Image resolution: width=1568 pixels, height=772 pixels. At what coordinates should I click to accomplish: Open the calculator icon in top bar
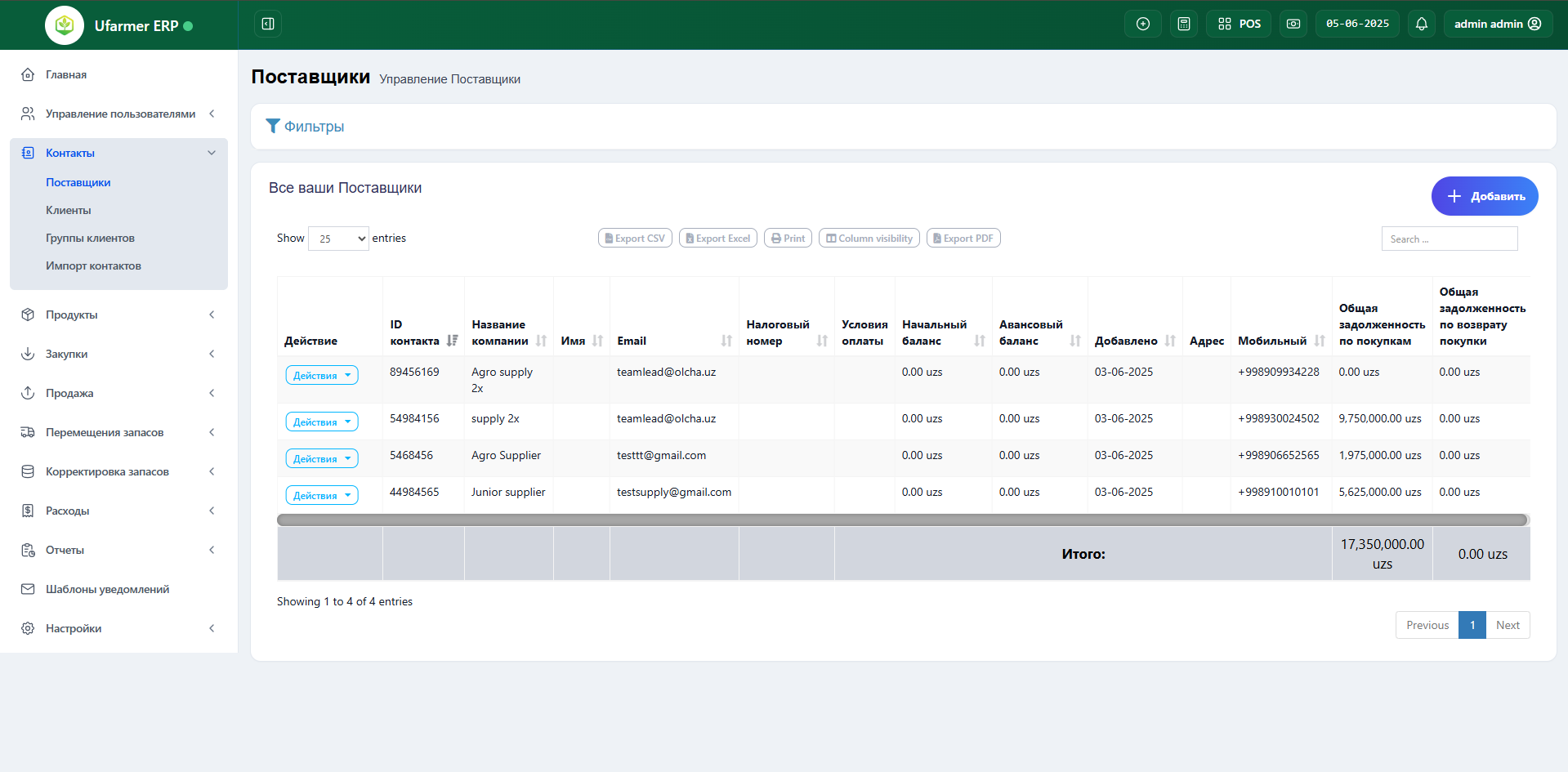[1184, 24]
